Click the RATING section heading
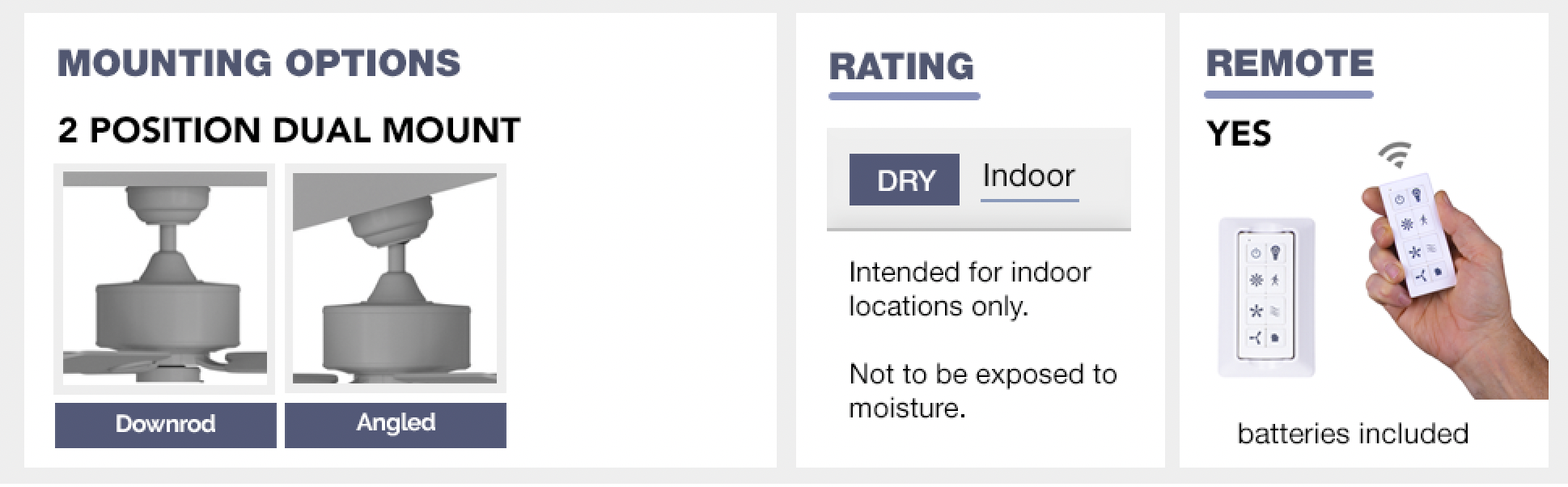 (x=902, y=67)
